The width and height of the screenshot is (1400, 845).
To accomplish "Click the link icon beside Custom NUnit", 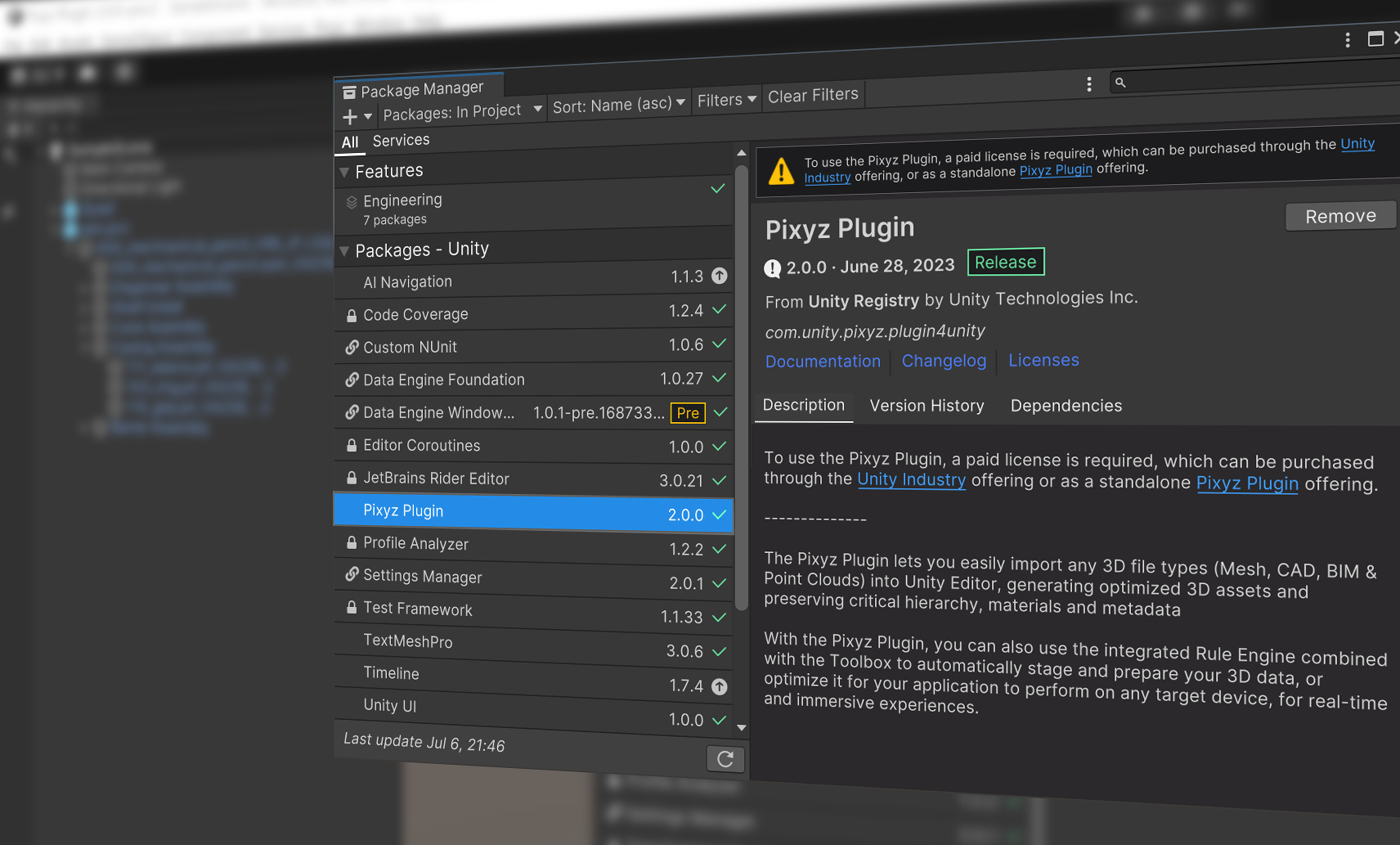I will point(352,348).
